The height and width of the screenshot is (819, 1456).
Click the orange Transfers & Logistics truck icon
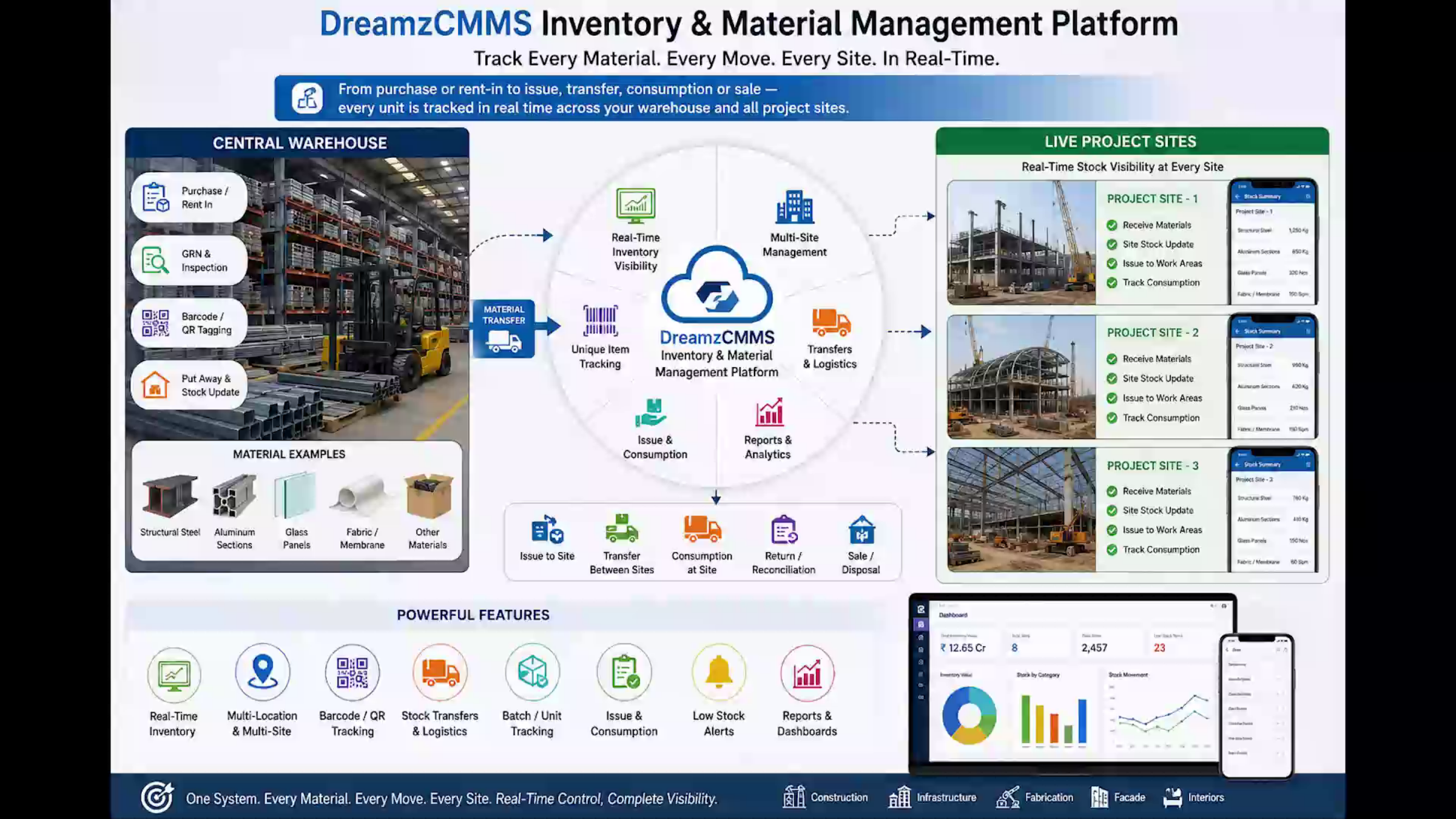pos(831,322)
